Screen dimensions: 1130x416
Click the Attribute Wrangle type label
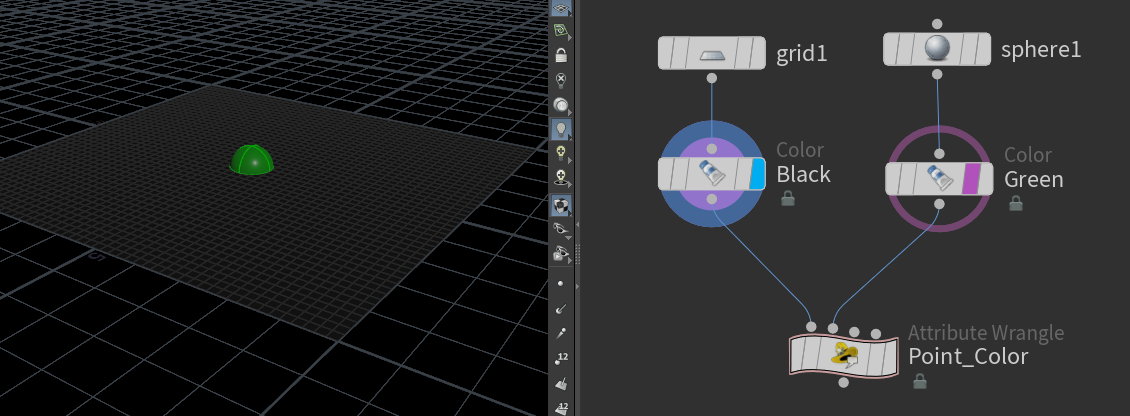[986, 333]
